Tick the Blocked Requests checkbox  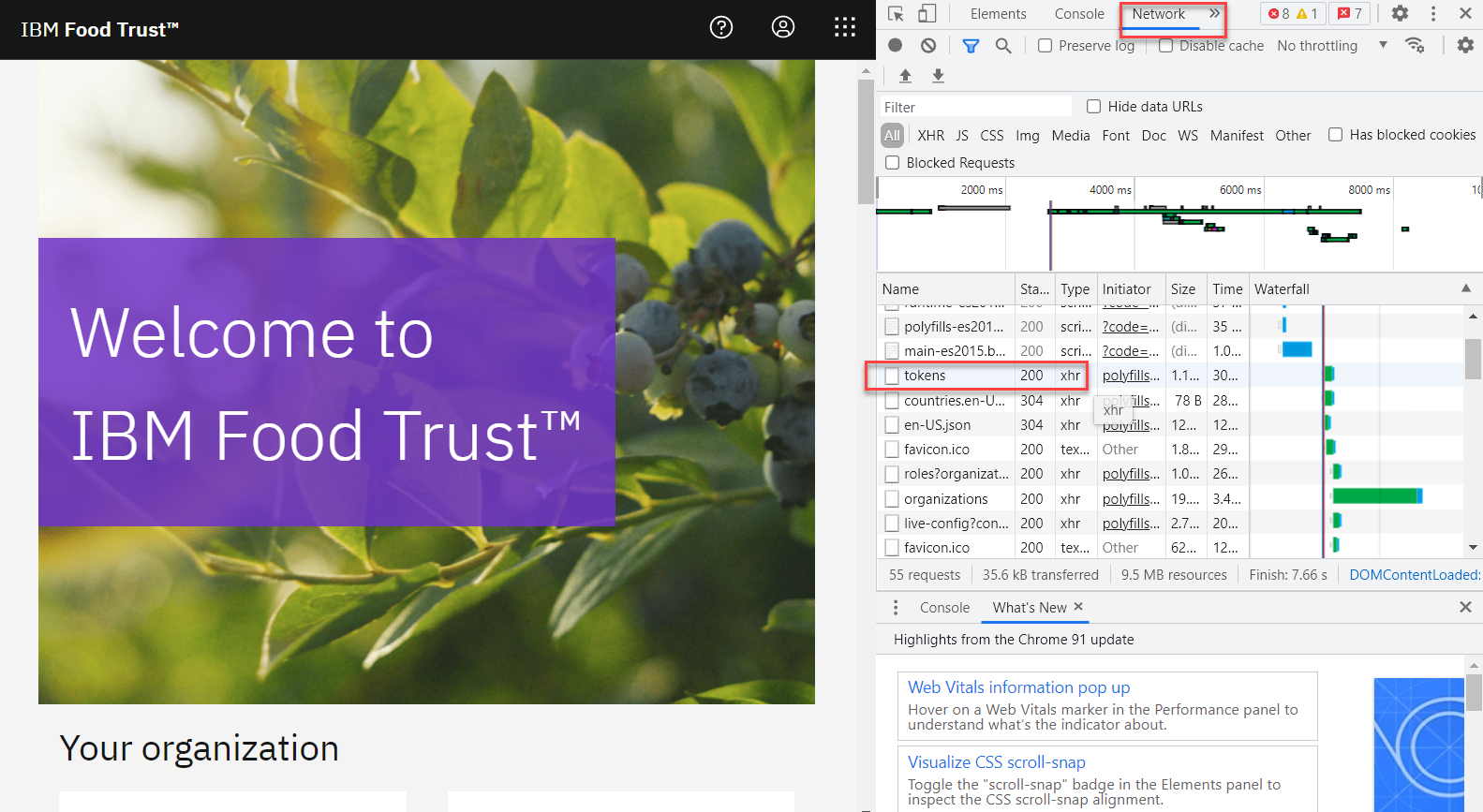click(x=892, y=162)
